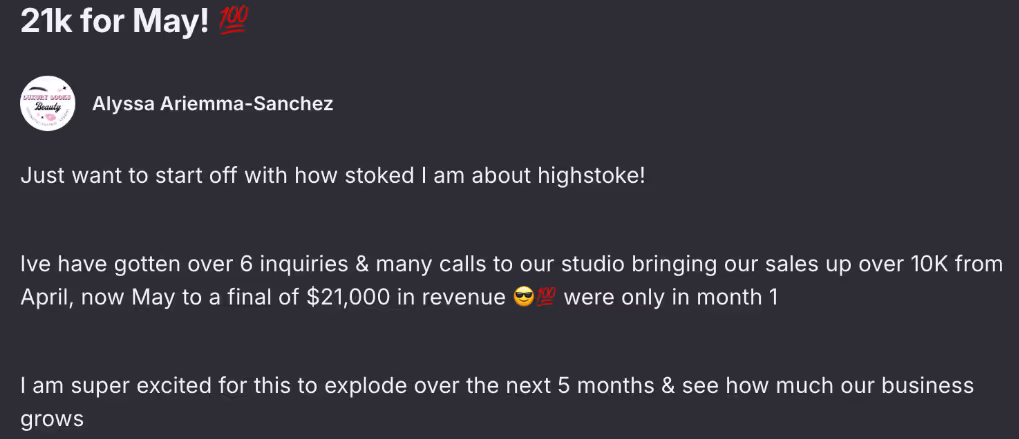Click the 100 emoji after the sunglasses emoji
The width and height of the screenshot is (1019, 439).
pos(546,298)
